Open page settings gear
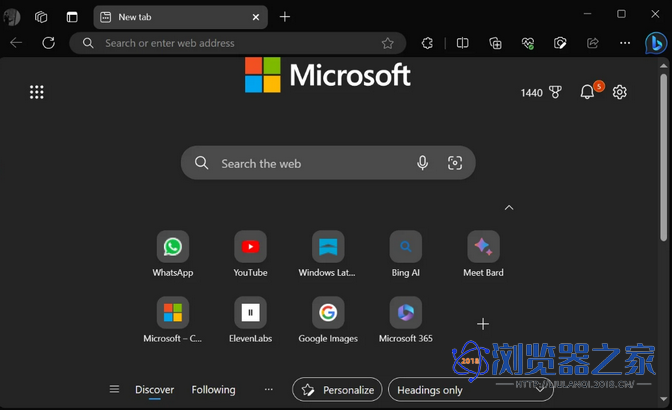672x410 pixels. click(x=619, y=92)
